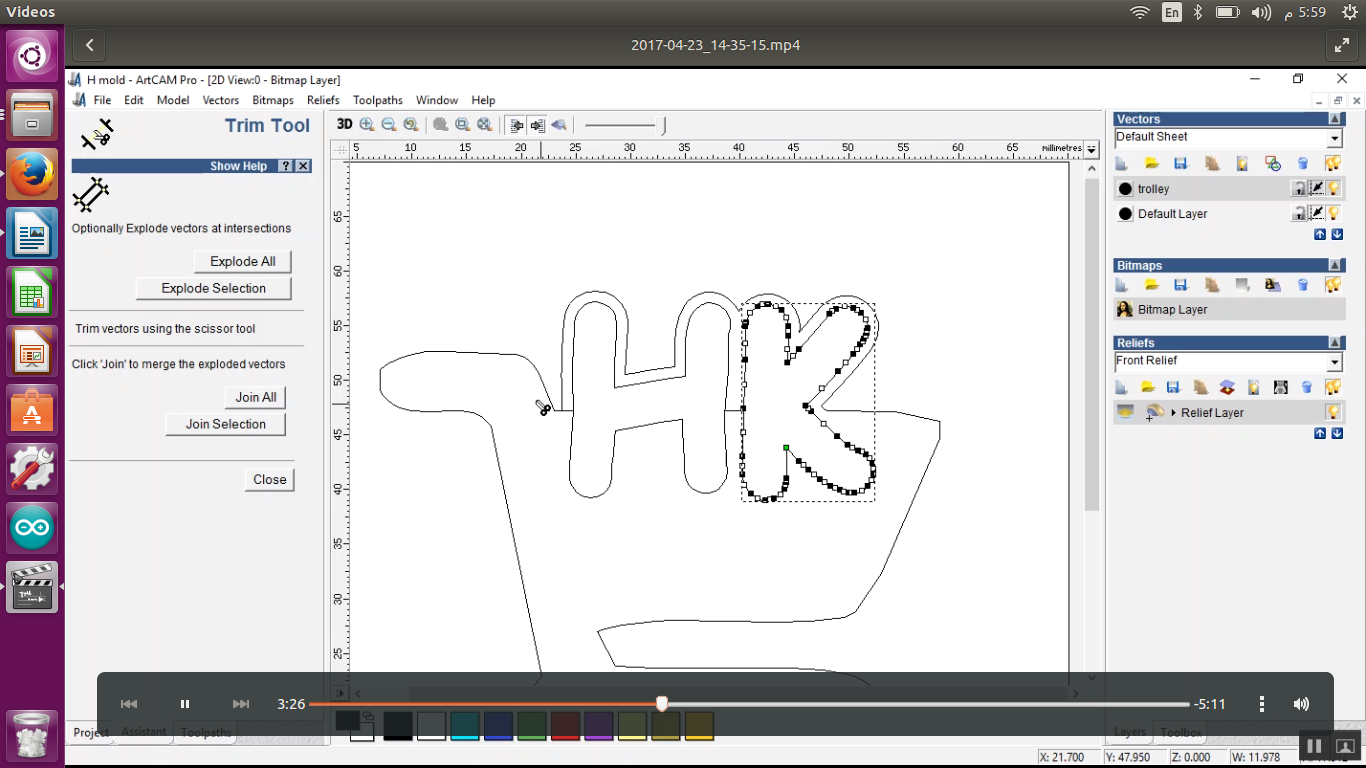The width and height of the screenshot is (1366, 768).
Task: Click the Explode All button
Action: coord(243,261)
